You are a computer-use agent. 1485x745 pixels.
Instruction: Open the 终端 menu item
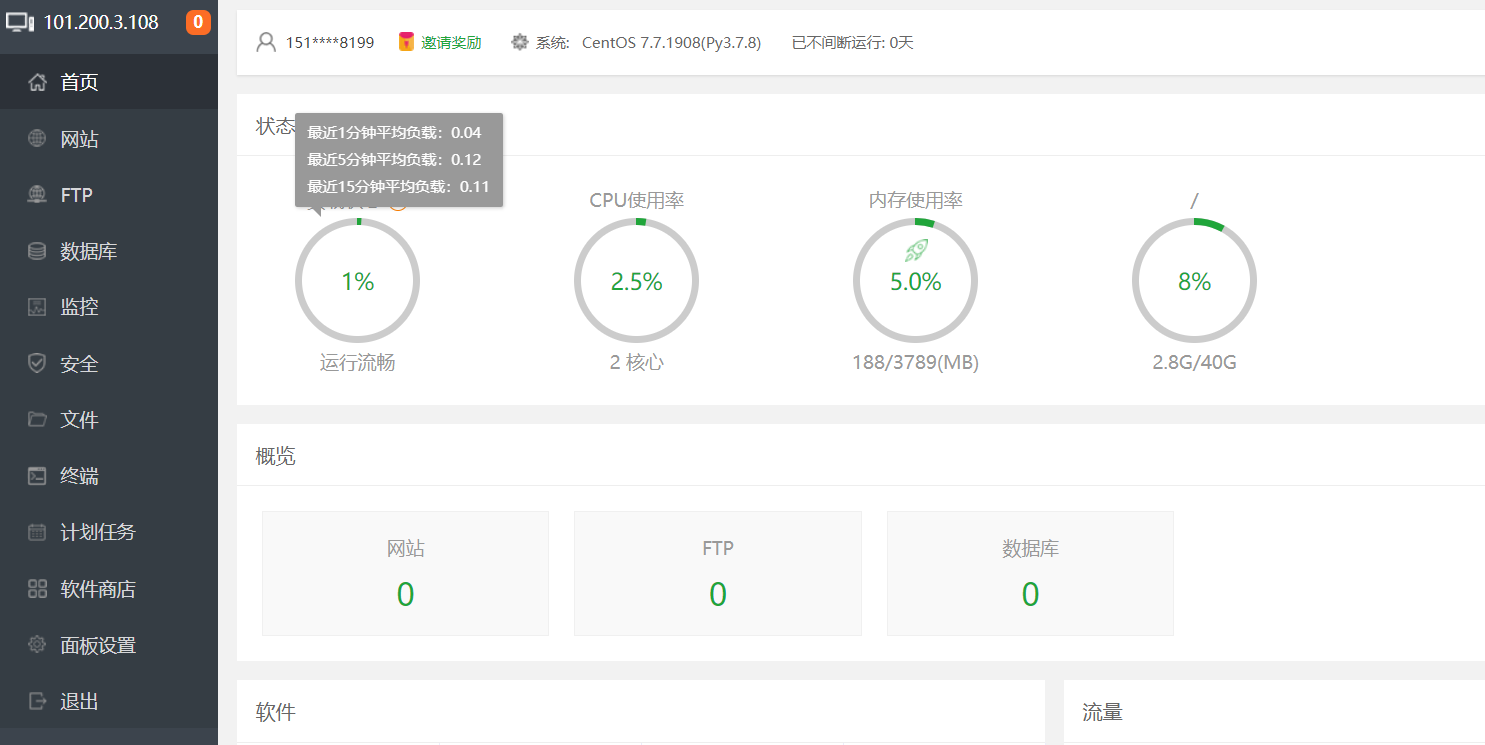(x=109, y=476)
